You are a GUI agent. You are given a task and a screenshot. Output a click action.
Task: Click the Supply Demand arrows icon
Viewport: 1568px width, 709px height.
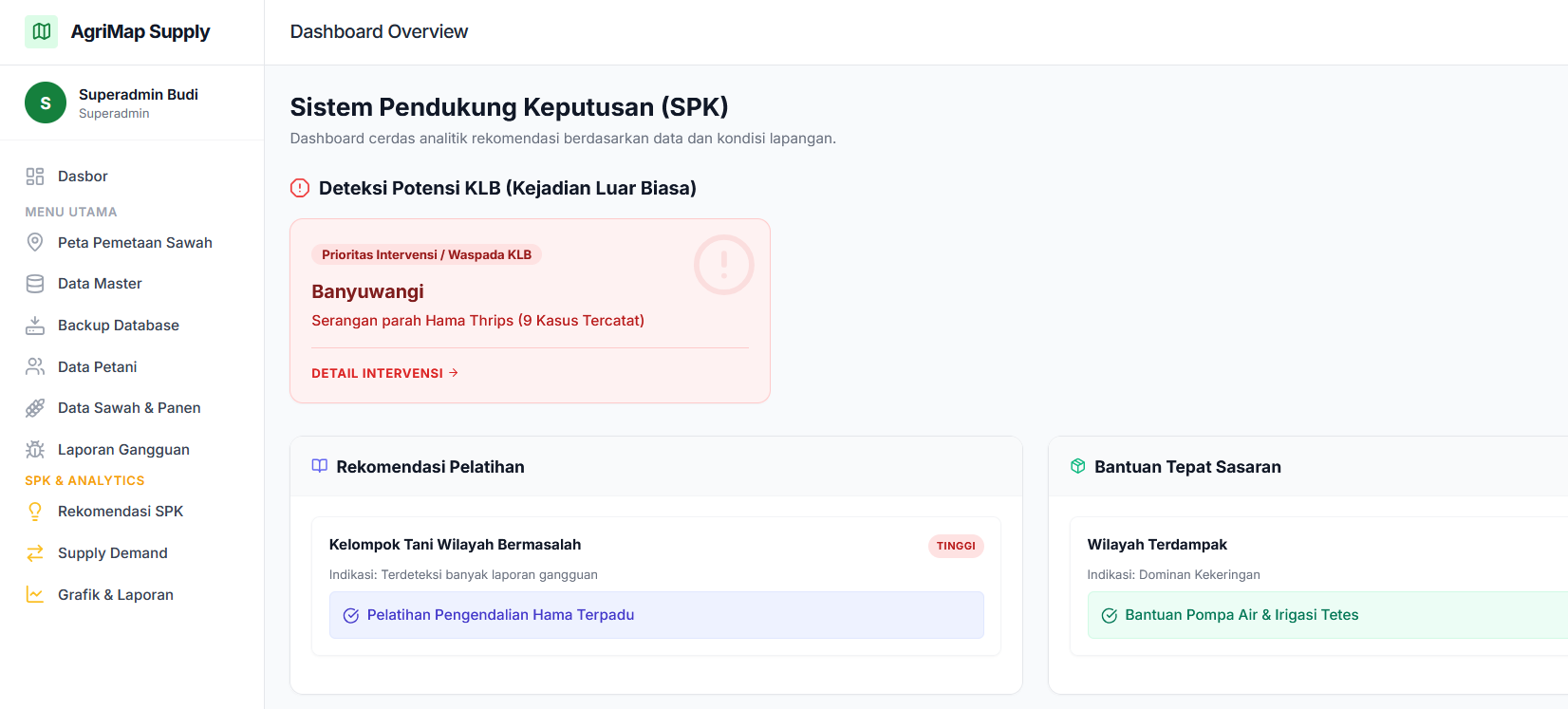[x=35, y=553]
